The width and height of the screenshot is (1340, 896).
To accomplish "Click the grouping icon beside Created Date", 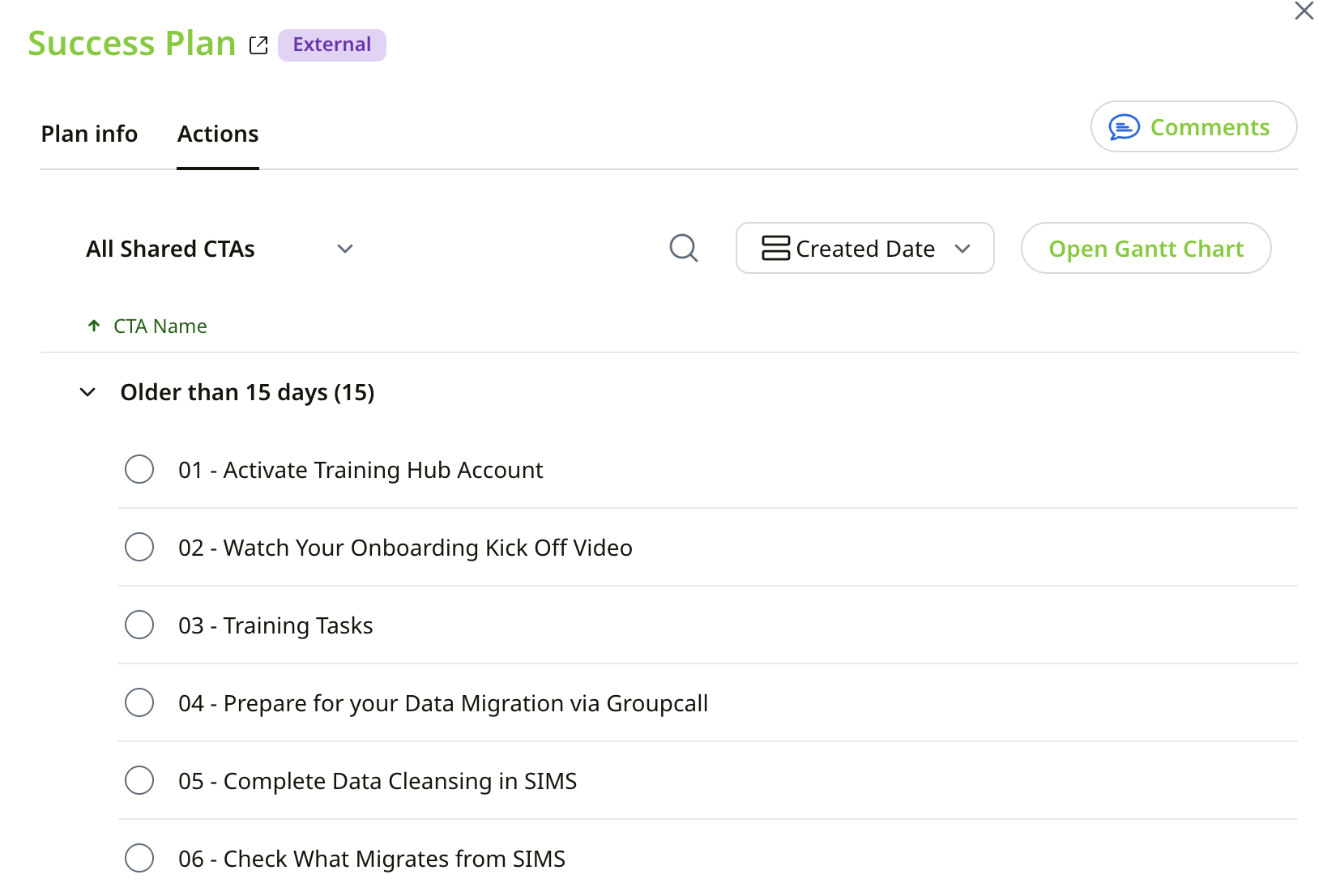I will coord(775,248).
